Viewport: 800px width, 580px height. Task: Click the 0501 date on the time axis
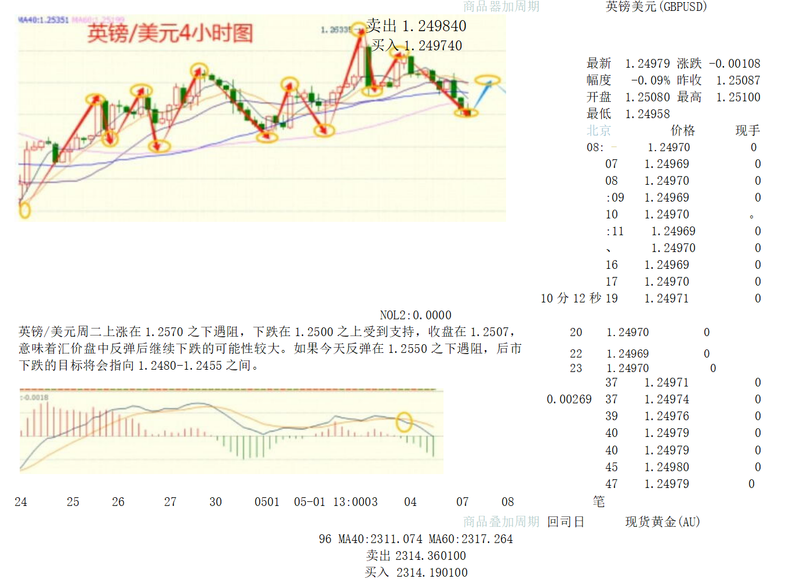pos(267,502)
